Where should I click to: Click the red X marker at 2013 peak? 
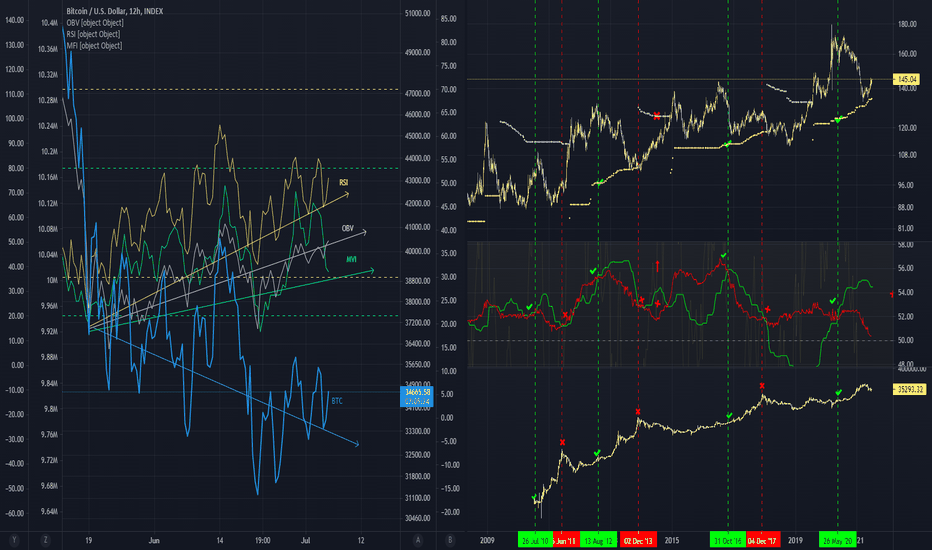pyautogui.click(x=638, y=411)
